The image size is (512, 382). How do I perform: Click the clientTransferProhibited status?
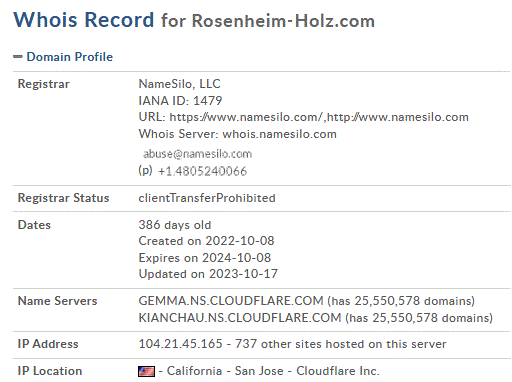point(207,198)
